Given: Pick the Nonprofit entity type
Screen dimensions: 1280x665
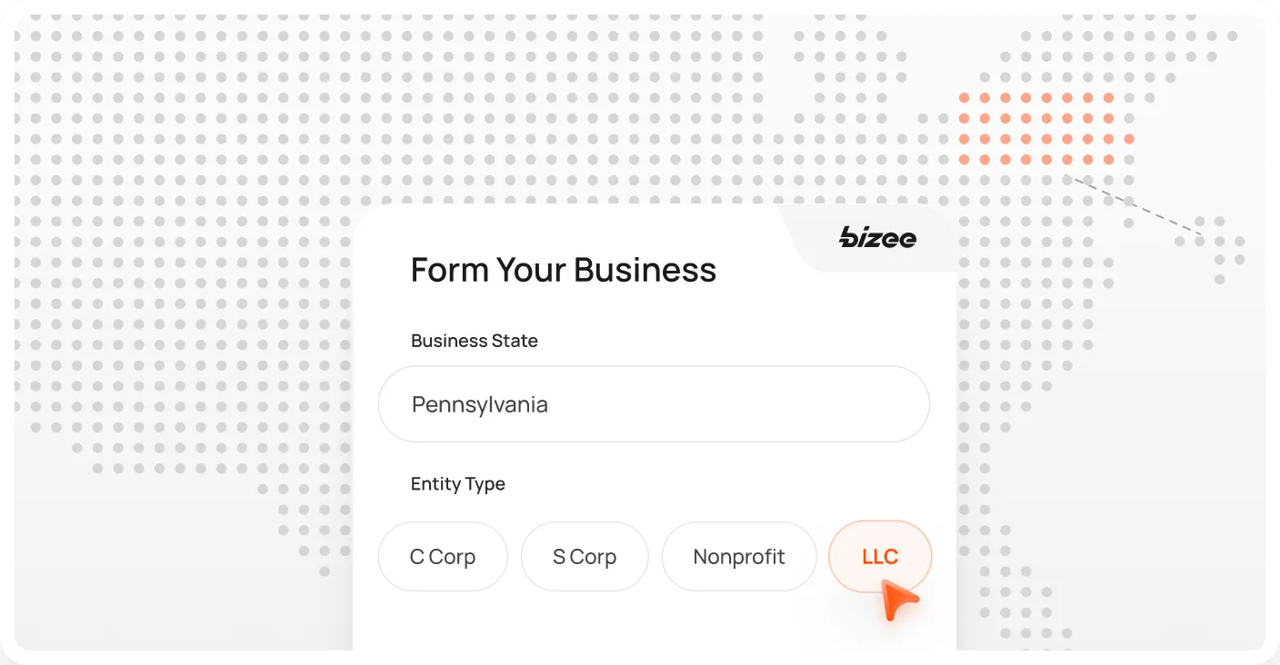Looking at the screenshot, I should (739, 557).
